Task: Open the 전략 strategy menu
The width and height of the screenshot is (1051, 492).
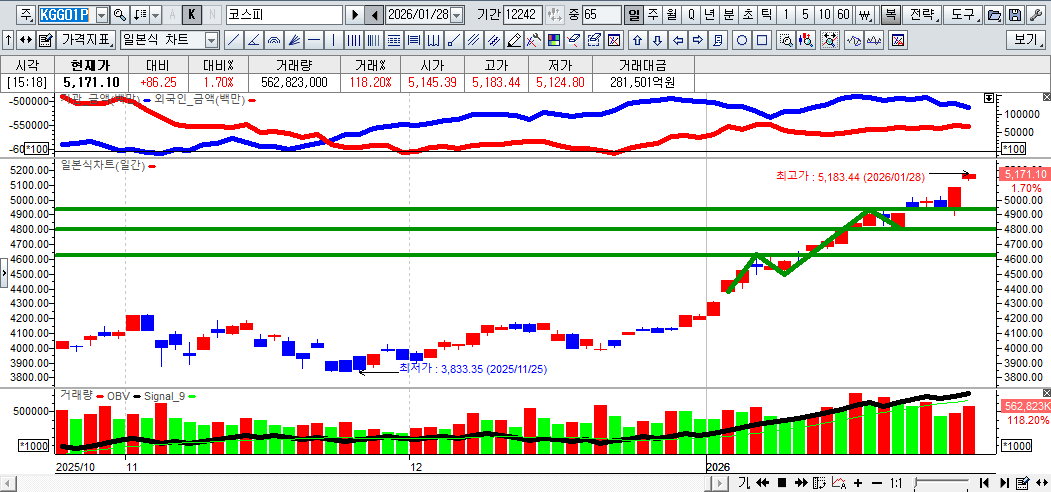Action: [921, 15]
